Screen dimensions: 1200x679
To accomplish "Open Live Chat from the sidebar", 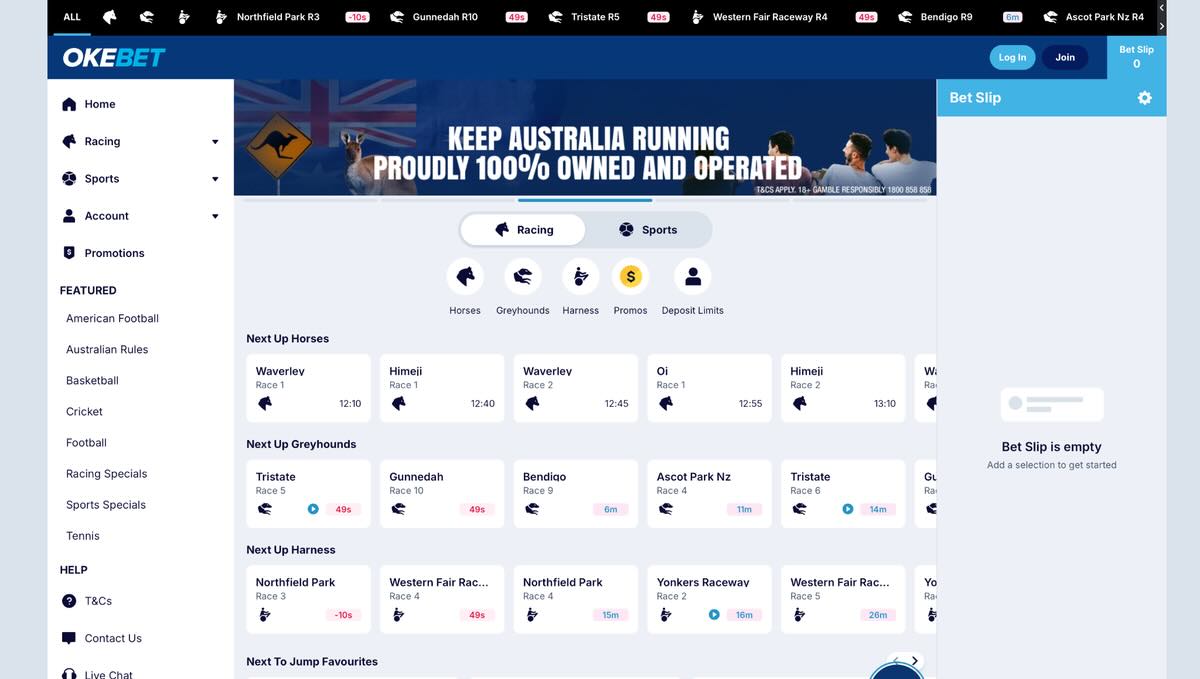I will [109, 673].
